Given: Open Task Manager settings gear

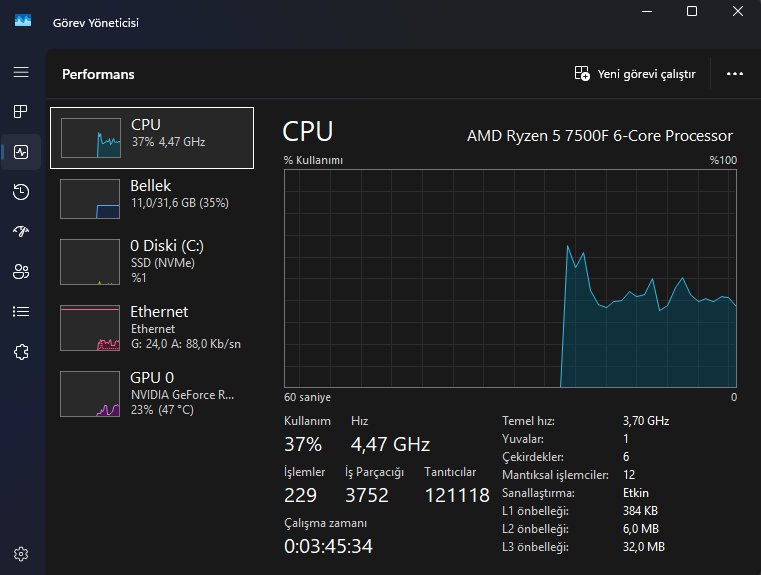Looking at the screenshot, I should (x=21, y=553).
